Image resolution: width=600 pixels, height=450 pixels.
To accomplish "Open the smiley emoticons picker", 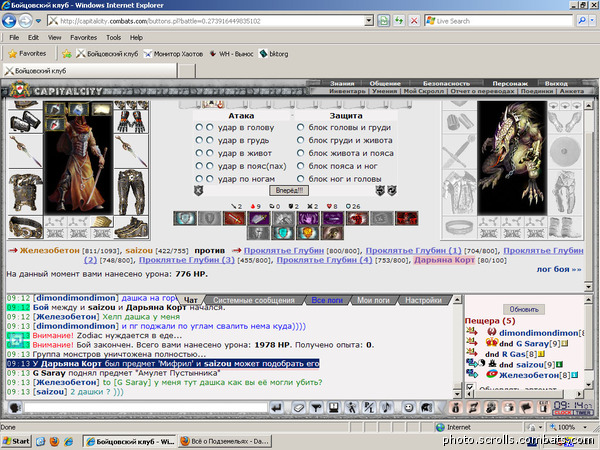I will [409, 408].
